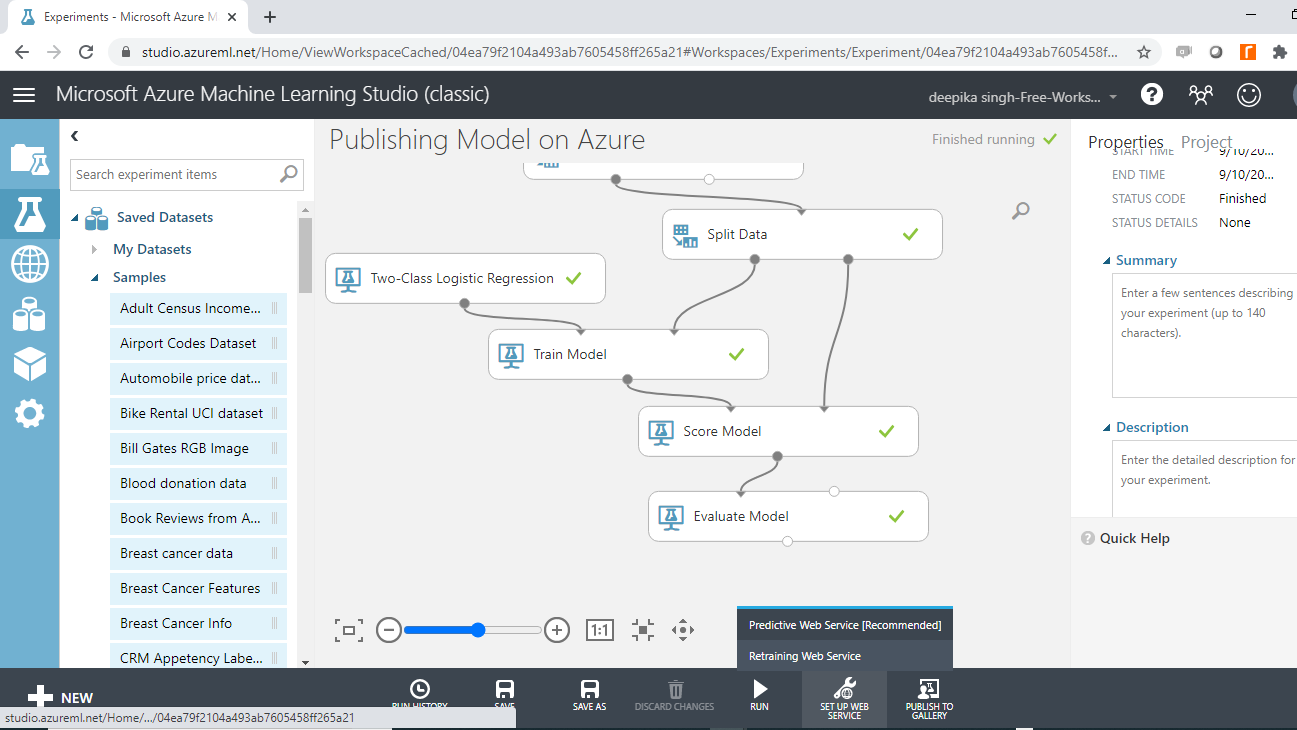Click the canvas zoom slider handle
The image size is (1297, 730).
coord(478,630)
